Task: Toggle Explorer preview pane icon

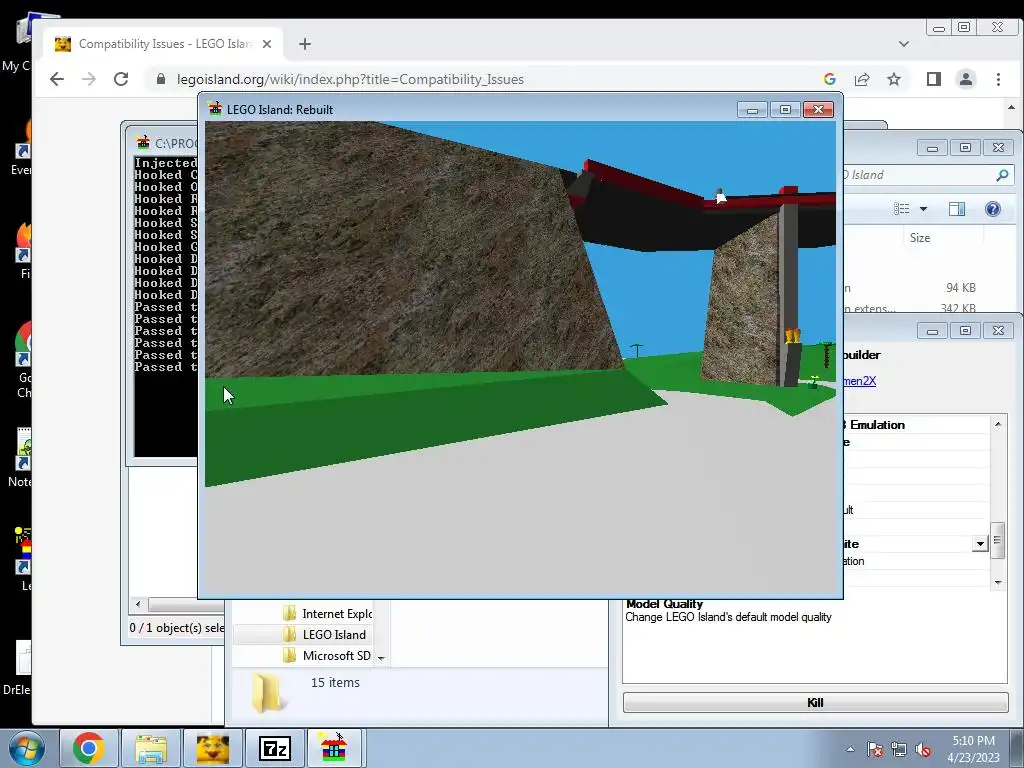Action: point(957,209)
